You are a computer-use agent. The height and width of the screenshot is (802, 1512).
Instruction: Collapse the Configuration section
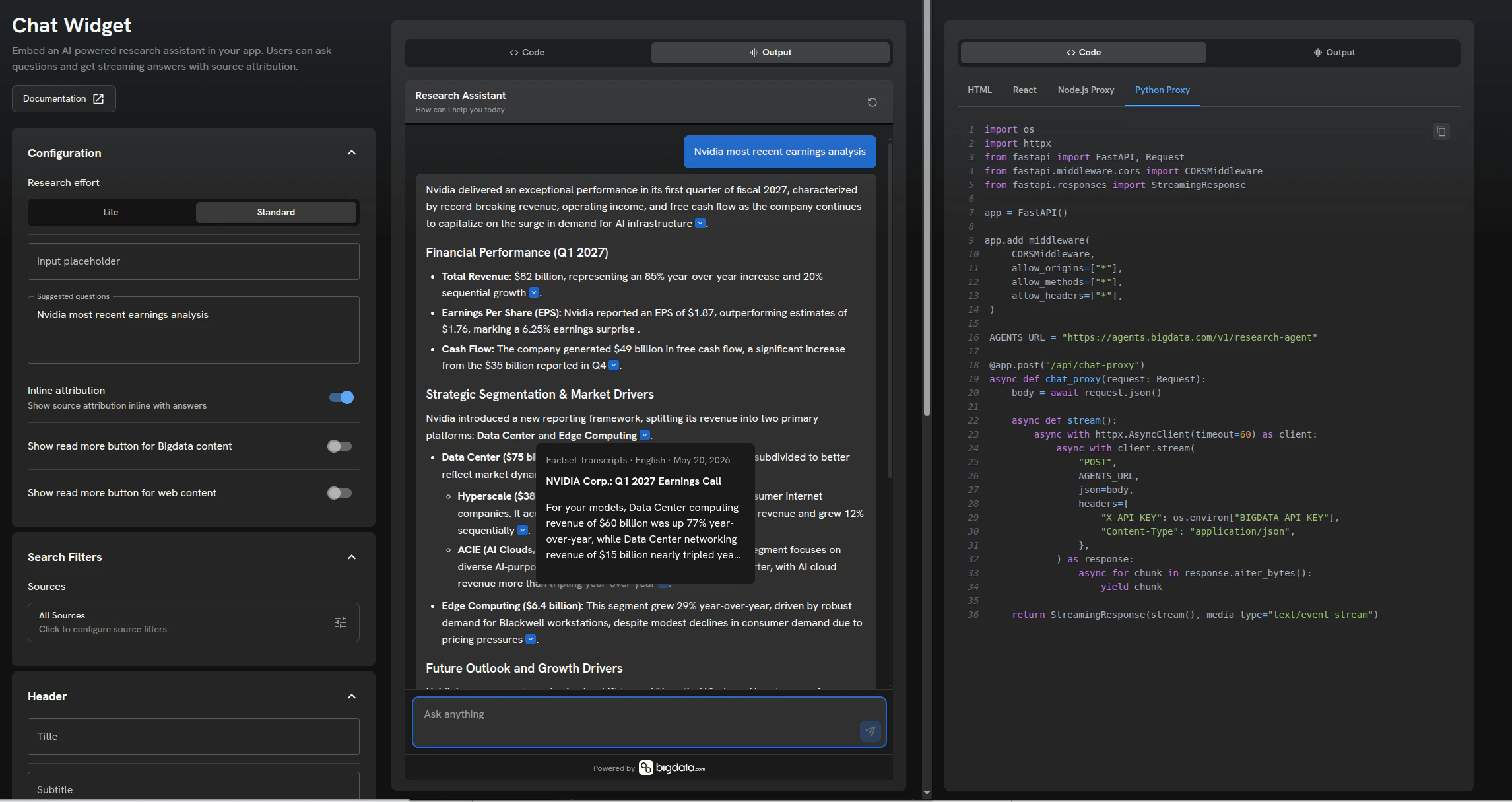352,153
